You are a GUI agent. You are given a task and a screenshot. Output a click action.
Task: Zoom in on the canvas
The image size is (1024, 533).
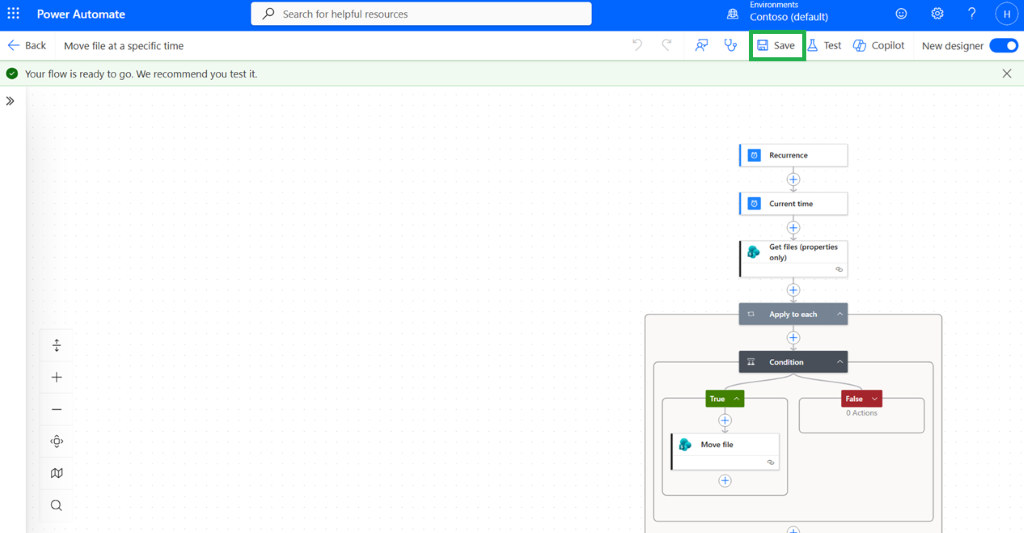57,378
